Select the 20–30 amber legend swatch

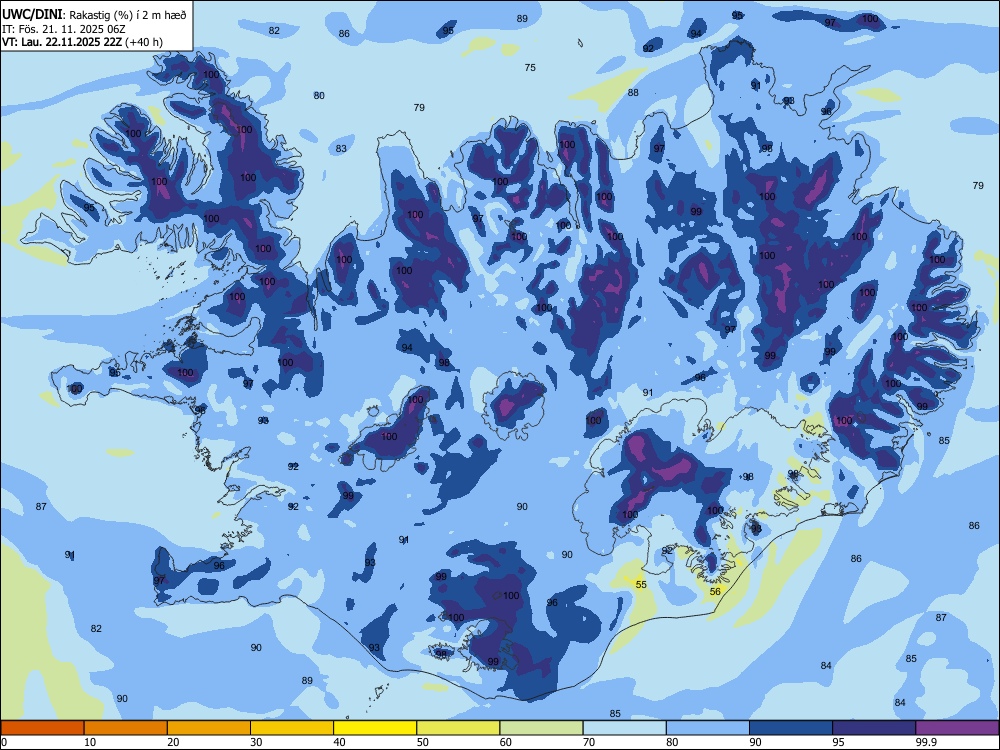pyautogui.click(x=209, y=728)
